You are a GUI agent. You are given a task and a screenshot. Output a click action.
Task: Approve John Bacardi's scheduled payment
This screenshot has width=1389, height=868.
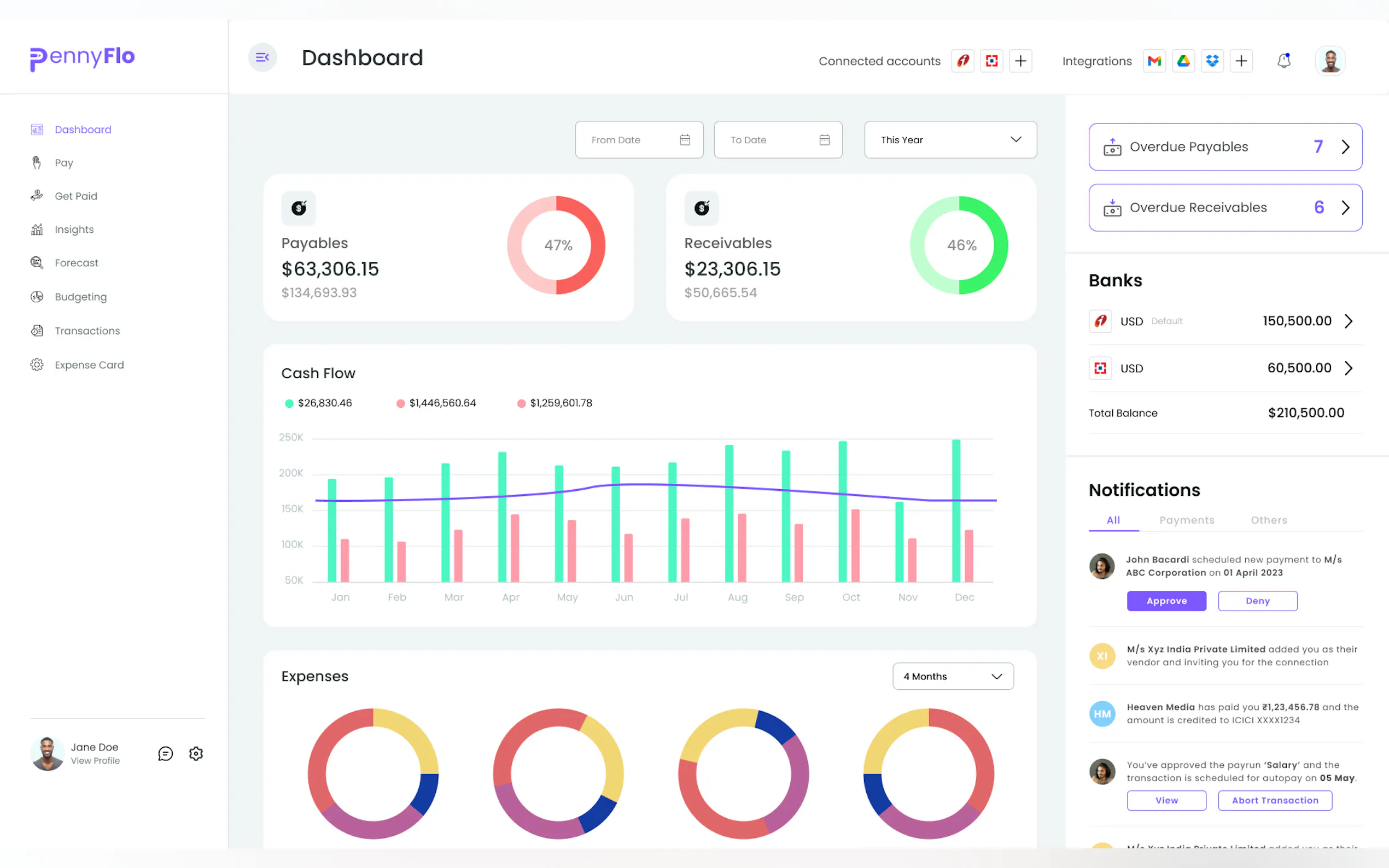(1166, 601)
